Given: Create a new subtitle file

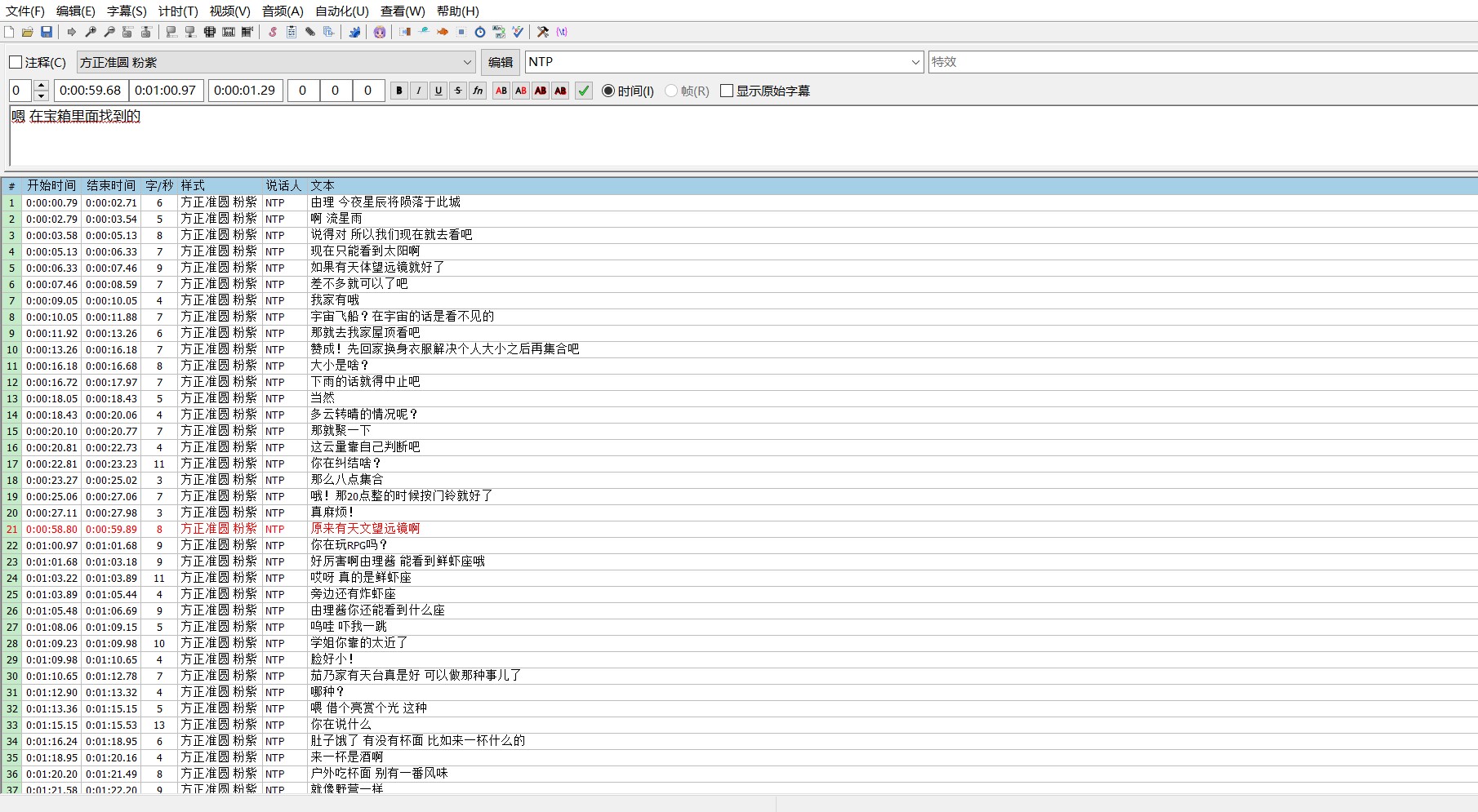Looking at the screenshot, I should pos(9,32).
